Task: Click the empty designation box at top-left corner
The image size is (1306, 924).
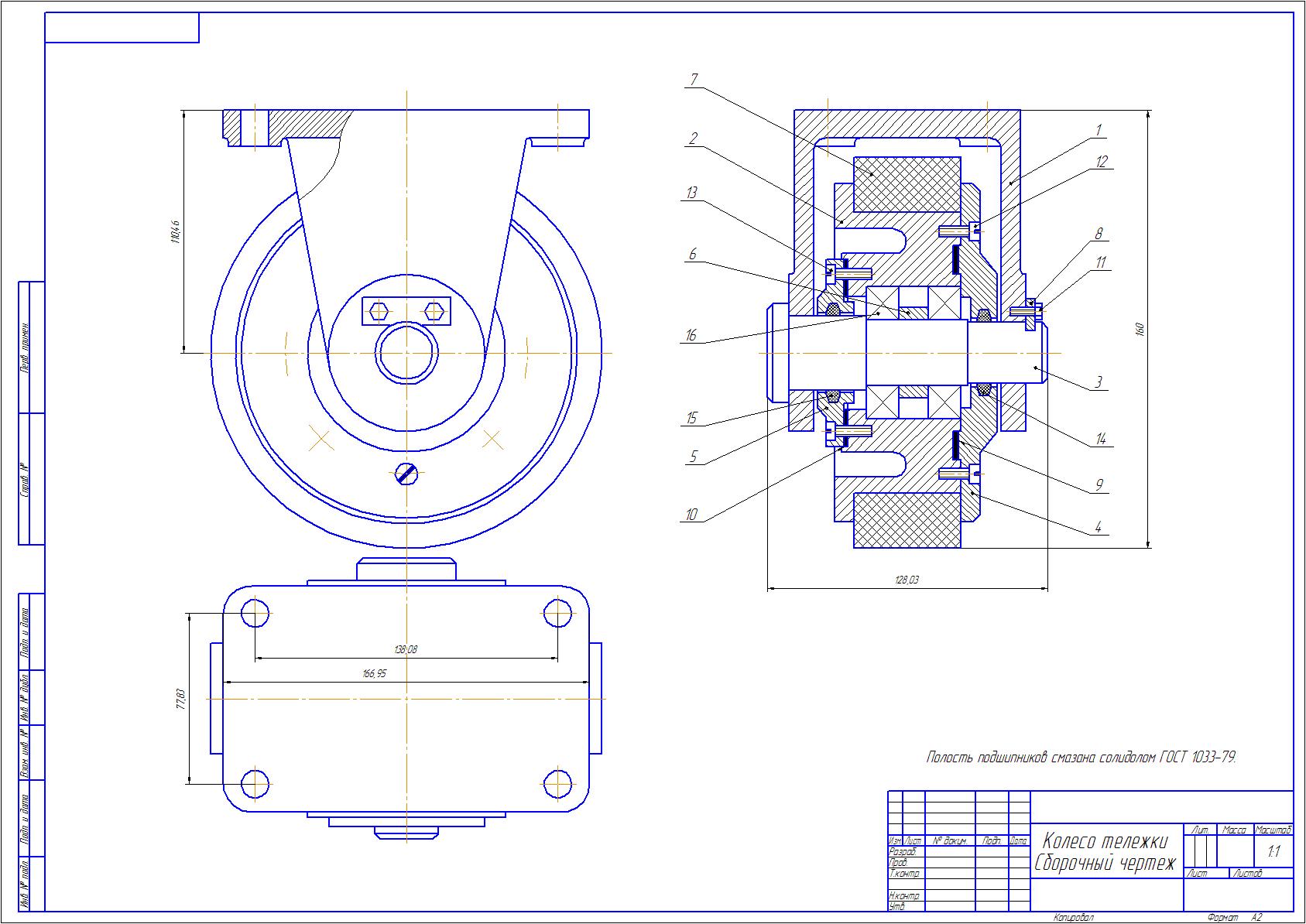Action: point(122,28)
